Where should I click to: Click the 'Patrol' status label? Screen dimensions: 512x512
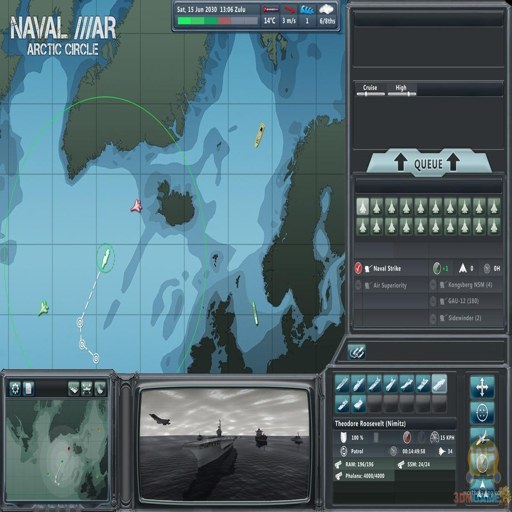[357, 451]
